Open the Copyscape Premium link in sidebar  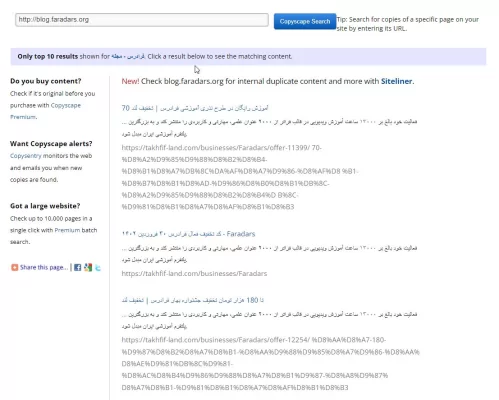point(45,111)
